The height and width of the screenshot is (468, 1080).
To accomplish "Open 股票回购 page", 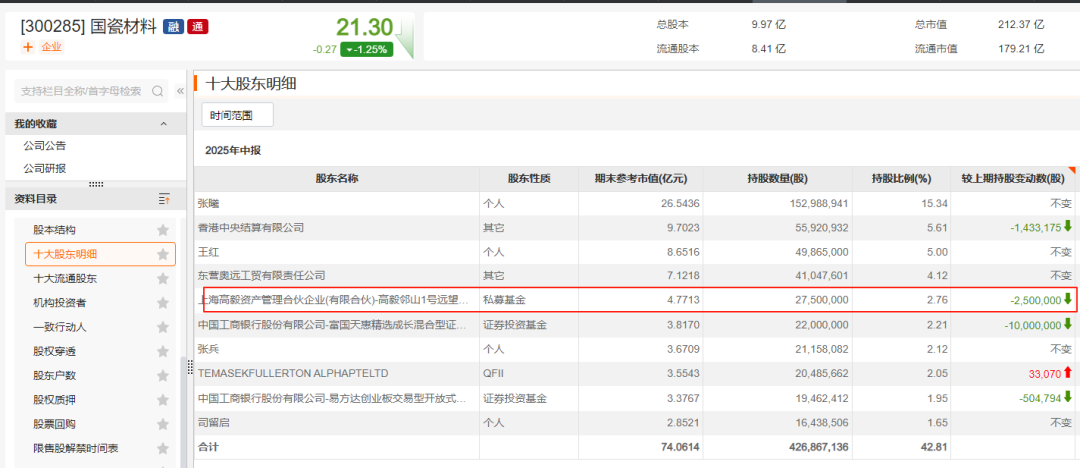I will tap(54, 425).
